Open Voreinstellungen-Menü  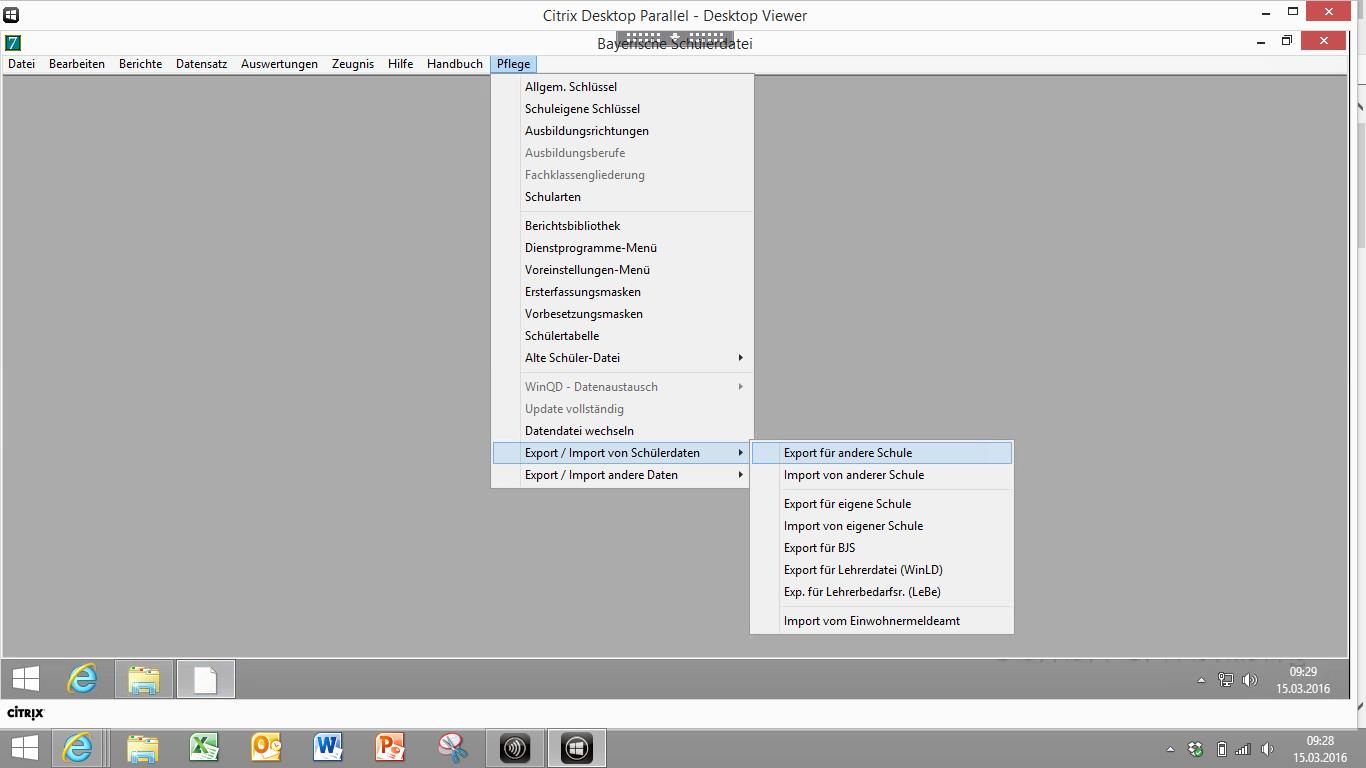(x=622, y=270)
